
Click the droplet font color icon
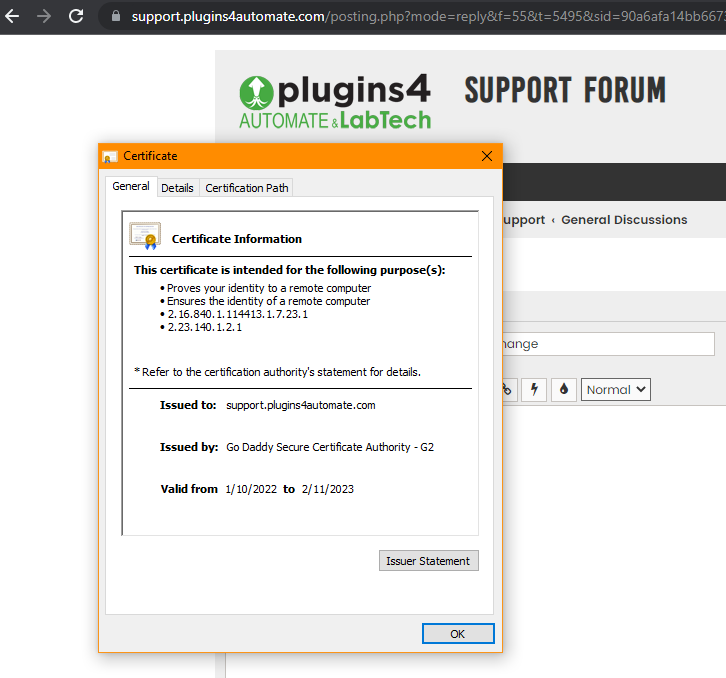(563, 389)
